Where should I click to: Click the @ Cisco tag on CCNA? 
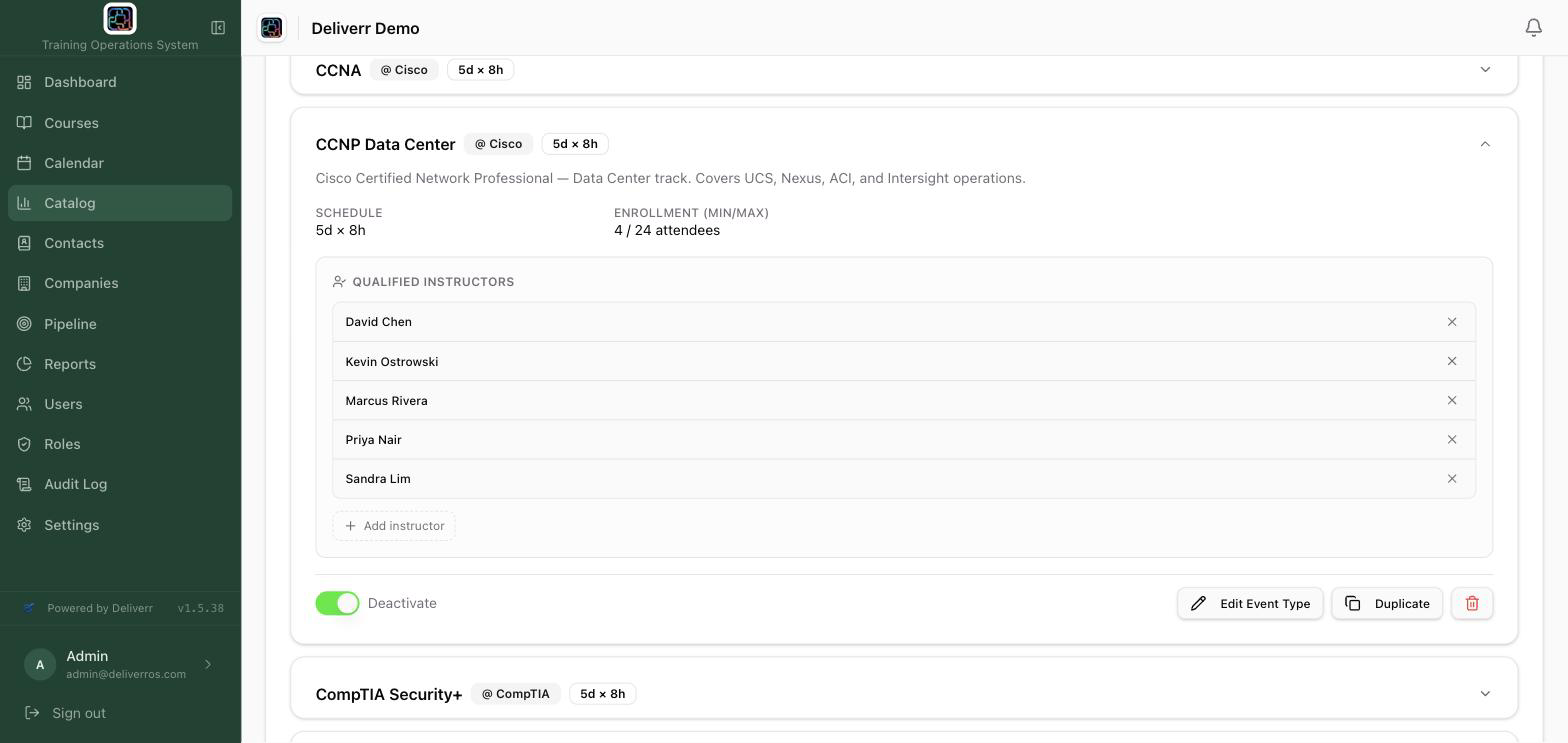pyautogui.click(x=404, y=70)
